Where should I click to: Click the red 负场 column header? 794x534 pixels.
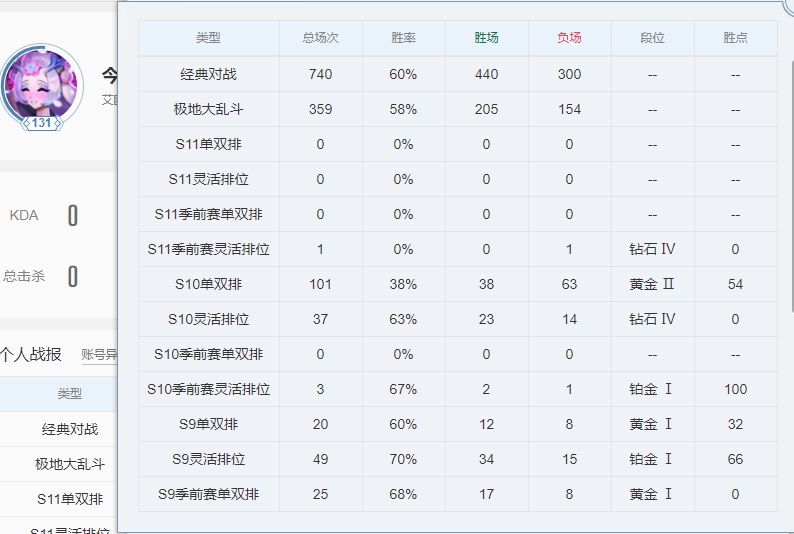pos(569,37)
